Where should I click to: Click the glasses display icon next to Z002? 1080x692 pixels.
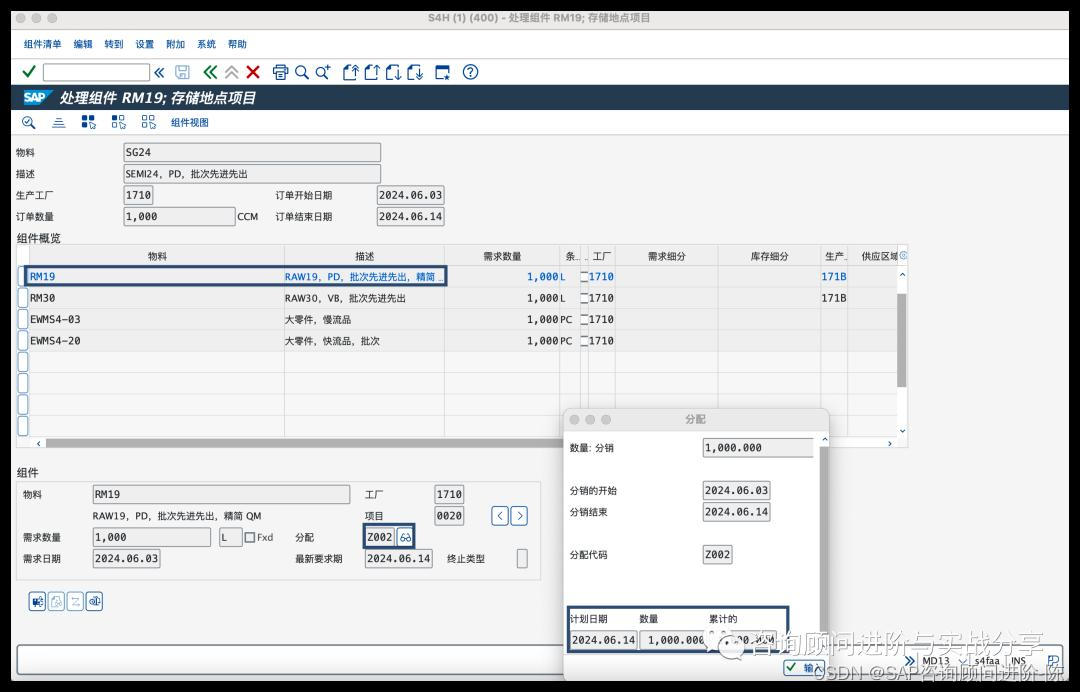pyautogui.click(x=405, y=537)
